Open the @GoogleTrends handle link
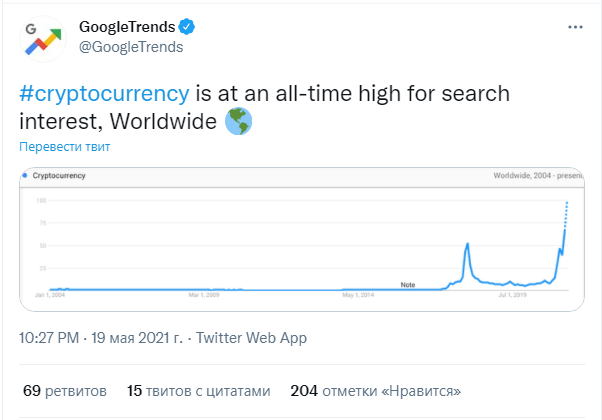 click(131, 47)
